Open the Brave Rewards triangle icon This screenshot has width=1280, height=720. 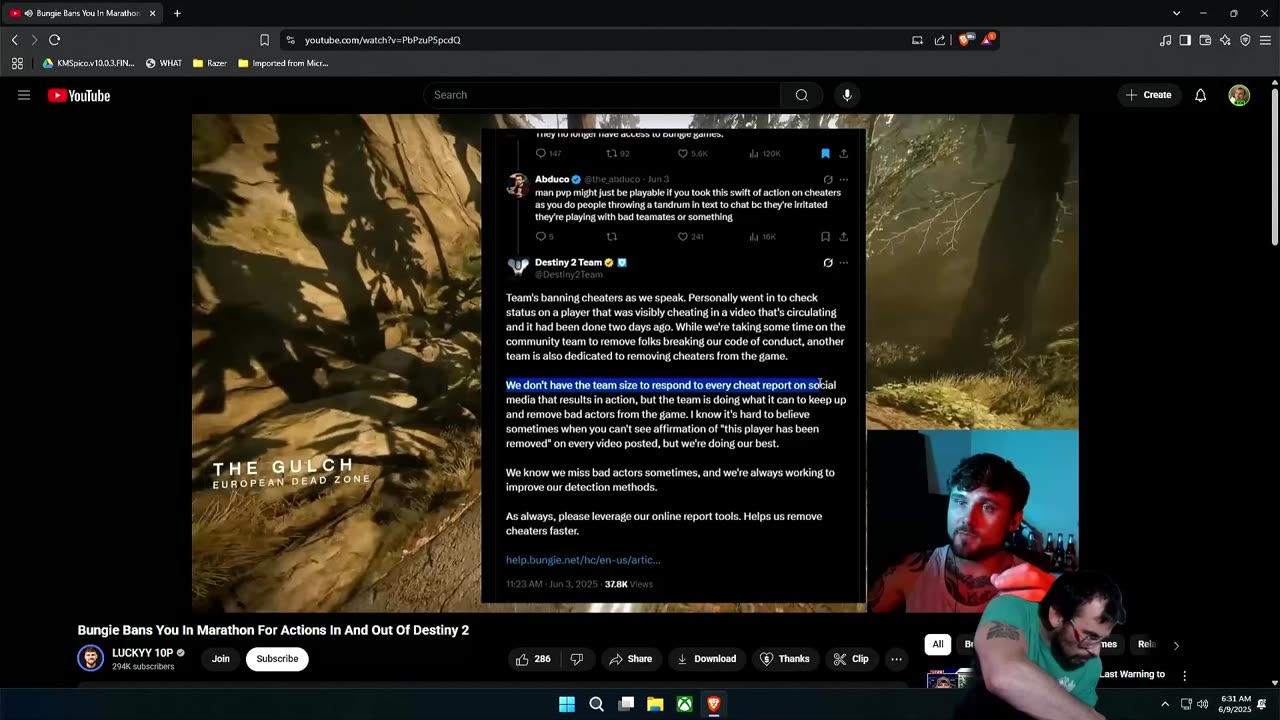click(988, 40)
